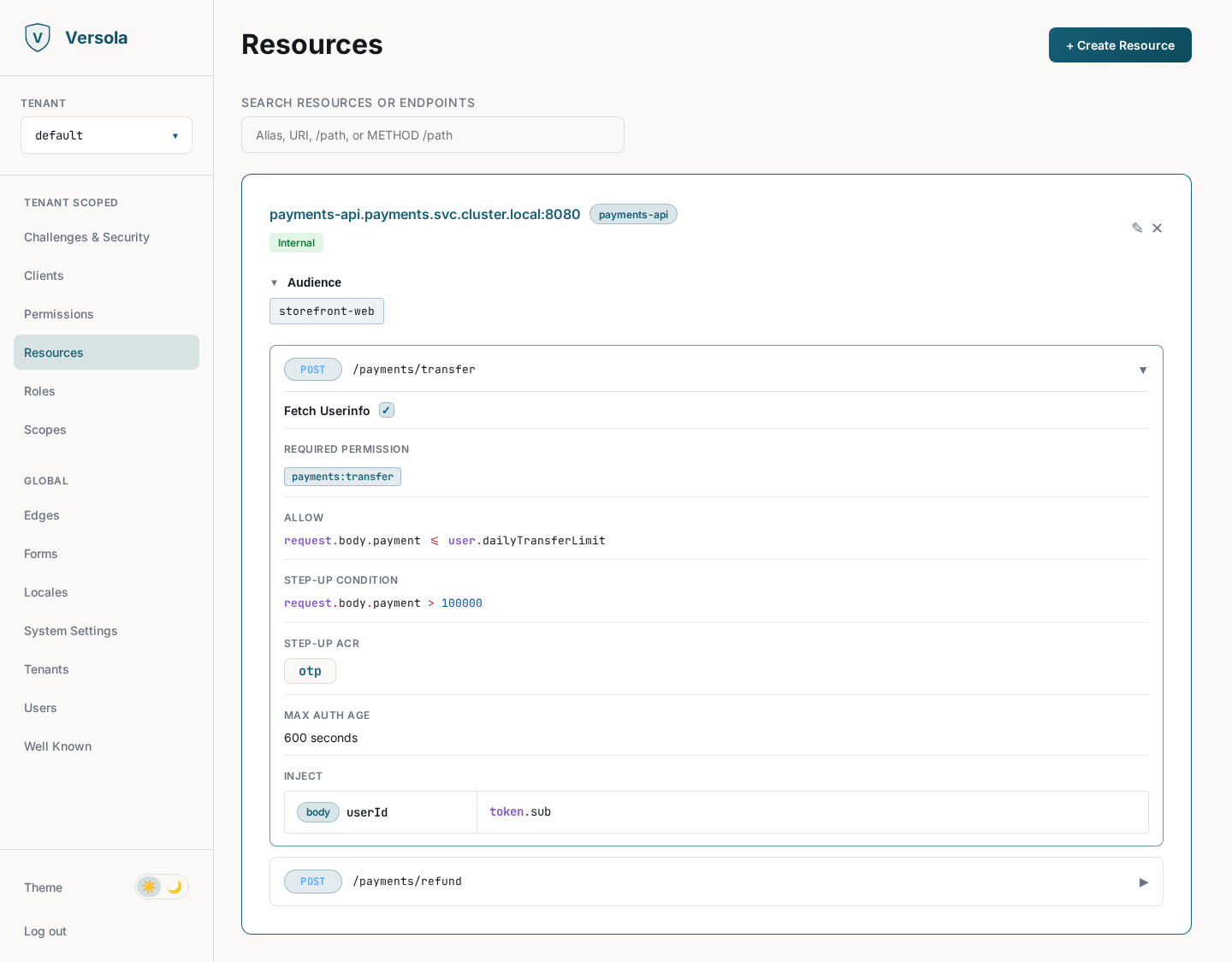This screenshot has width=1232, height=962.
Task: Go to Clients in sidebar
Action: [x=106, y=276]
